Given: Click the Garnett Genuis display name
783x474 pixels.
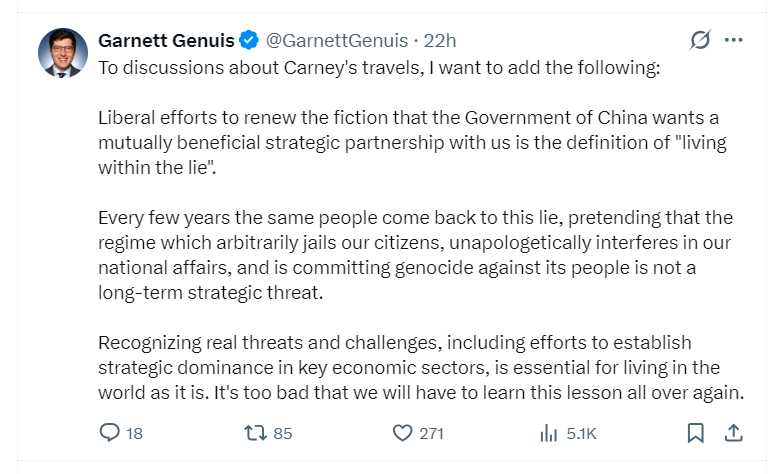Looking at the screenshot, I should tap(166, 41).
